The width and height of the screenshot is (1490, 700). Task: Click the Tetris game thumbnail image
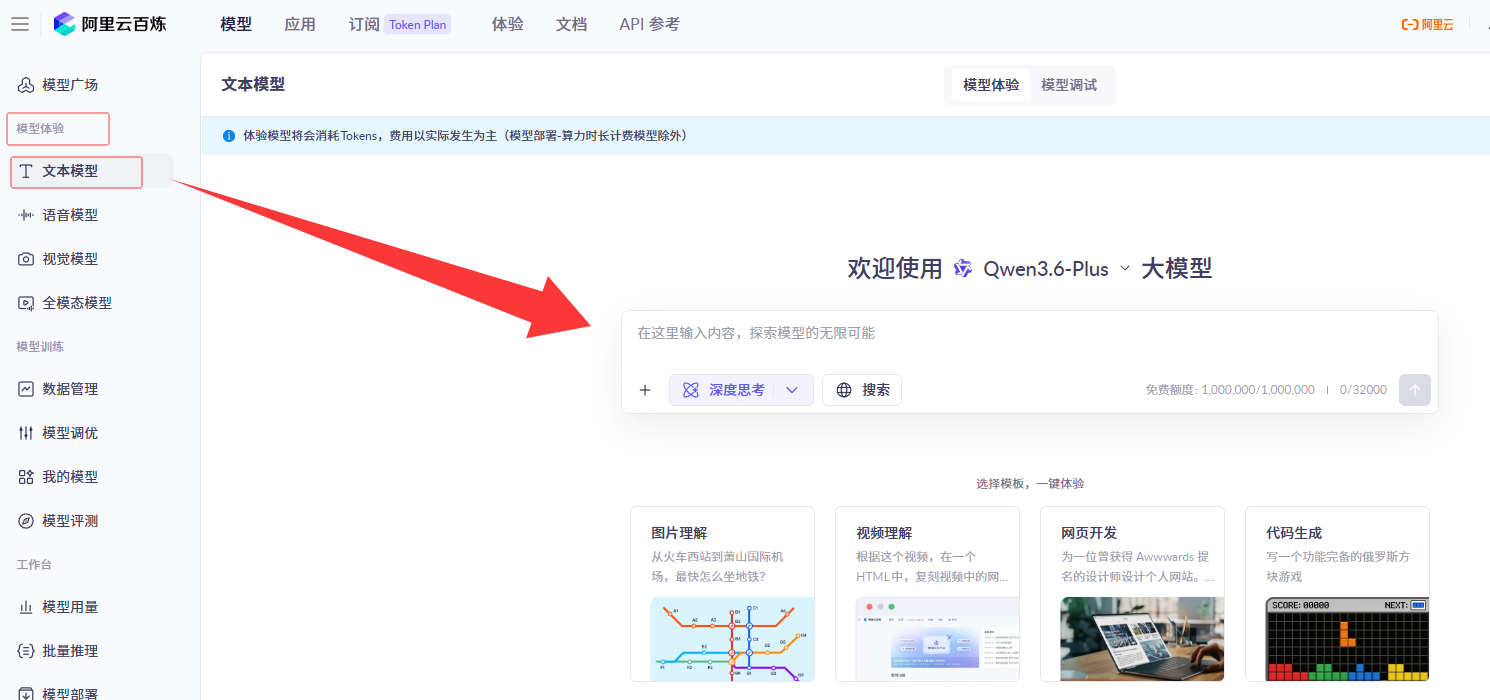tap(1347, 639)
